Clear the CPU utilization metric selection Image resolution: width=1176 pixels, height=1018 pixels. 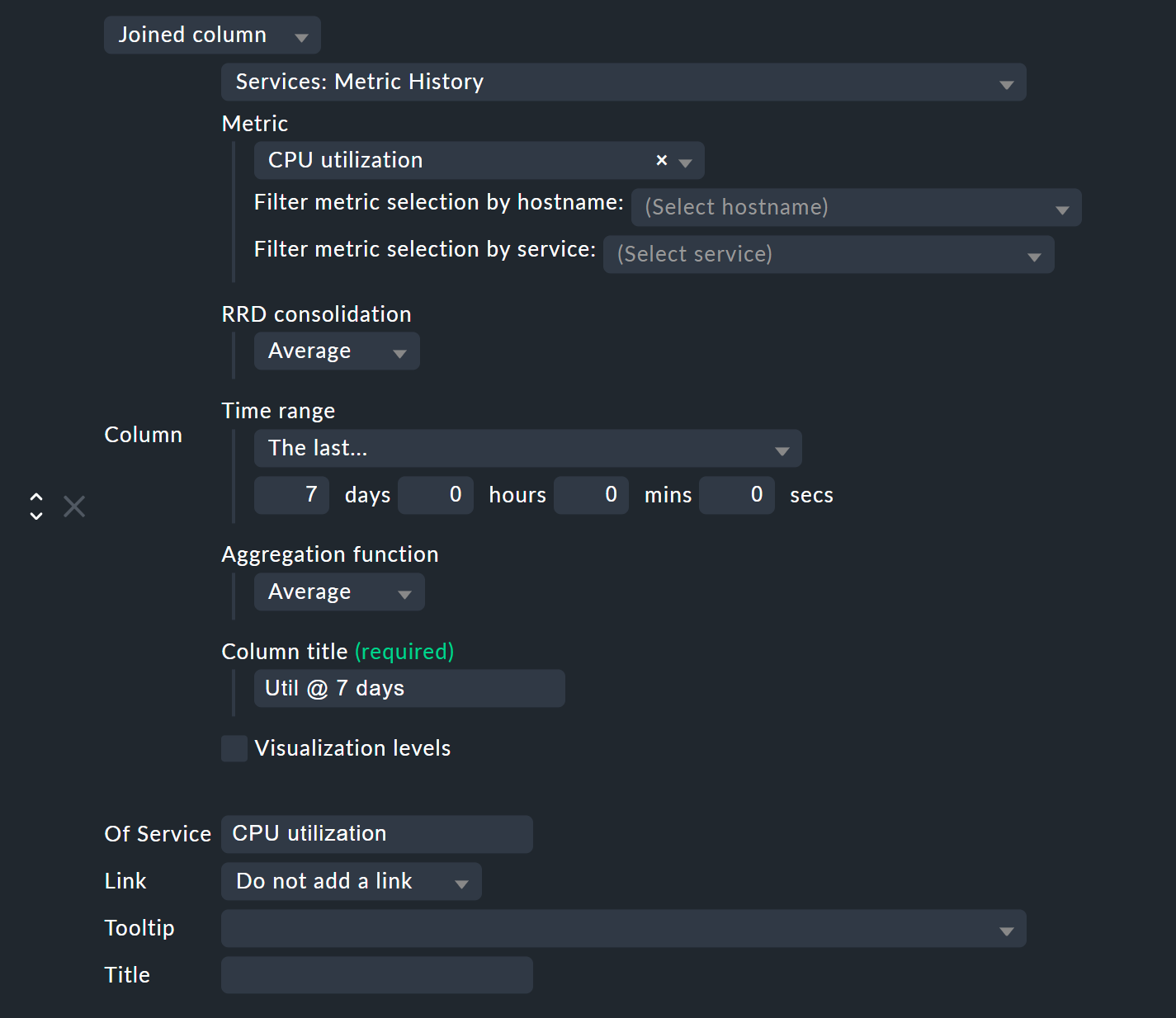click(x=661, y=160)
